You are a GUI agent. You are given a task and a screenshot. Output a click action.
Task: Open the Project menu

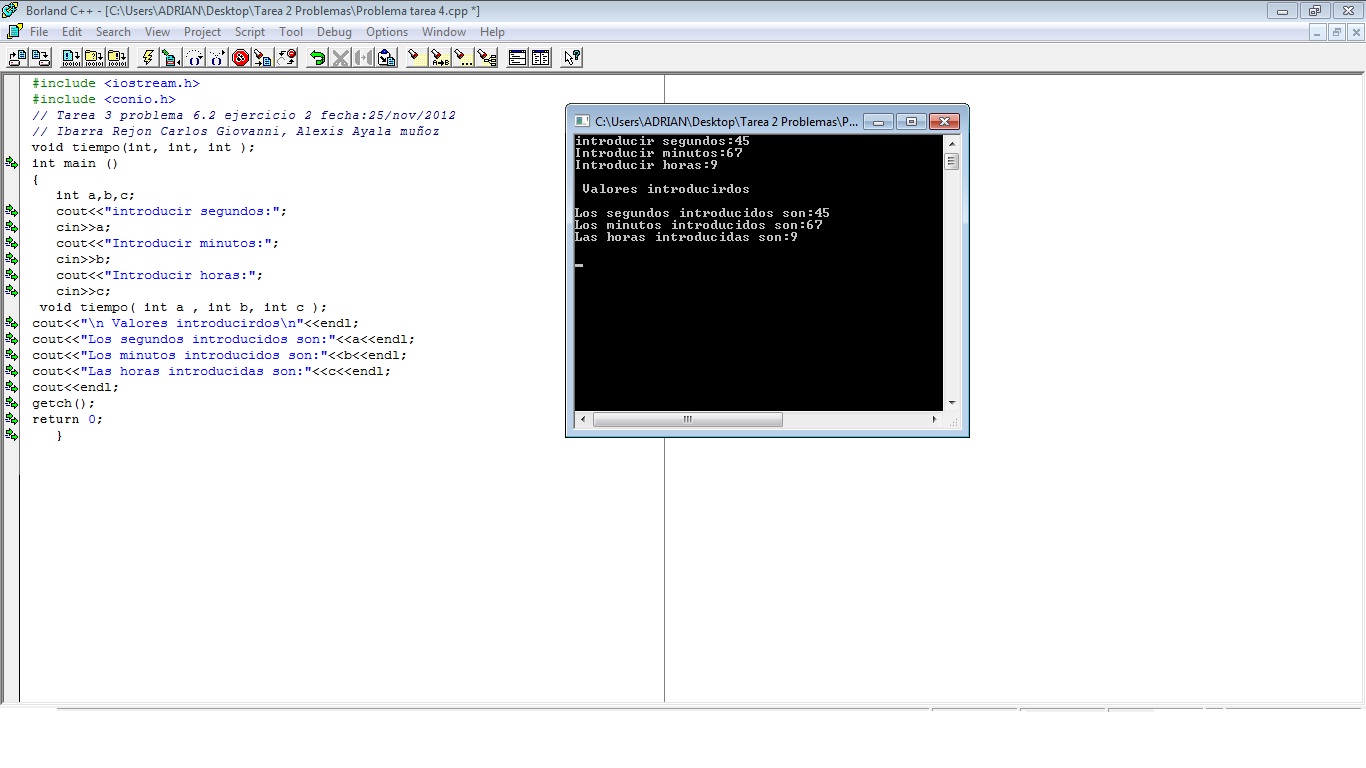click(202, 31)
